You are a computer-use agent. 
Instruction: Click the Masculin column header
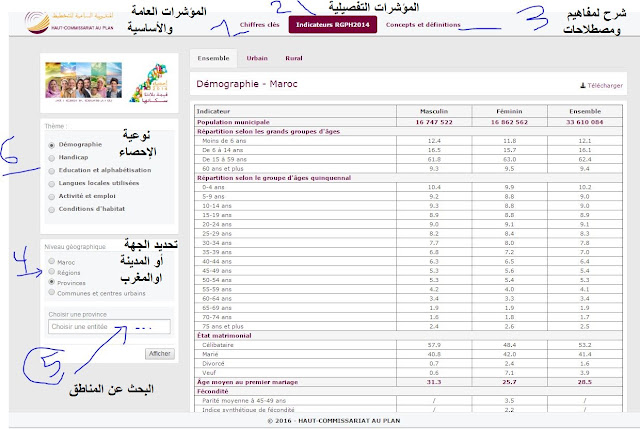pyautogui.click(x=434, y=111)
